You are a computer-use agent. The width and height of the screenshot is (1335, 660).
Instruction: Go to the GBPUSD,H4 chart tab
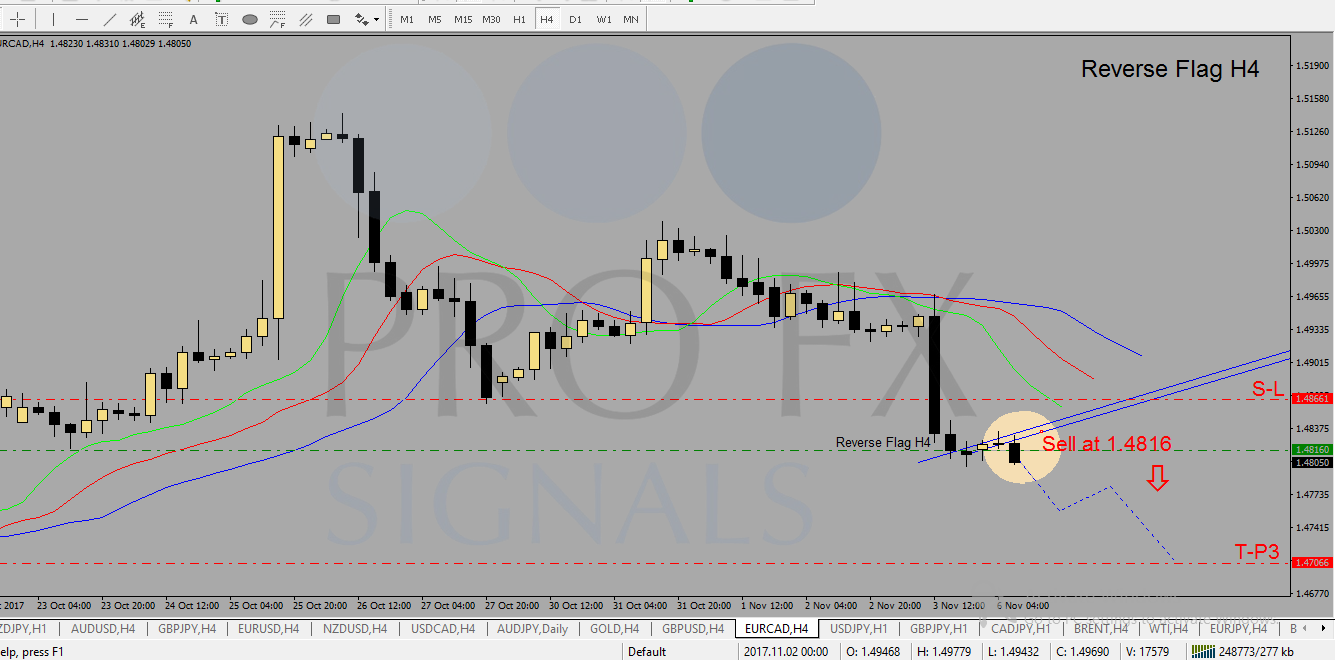click(691, 629)
